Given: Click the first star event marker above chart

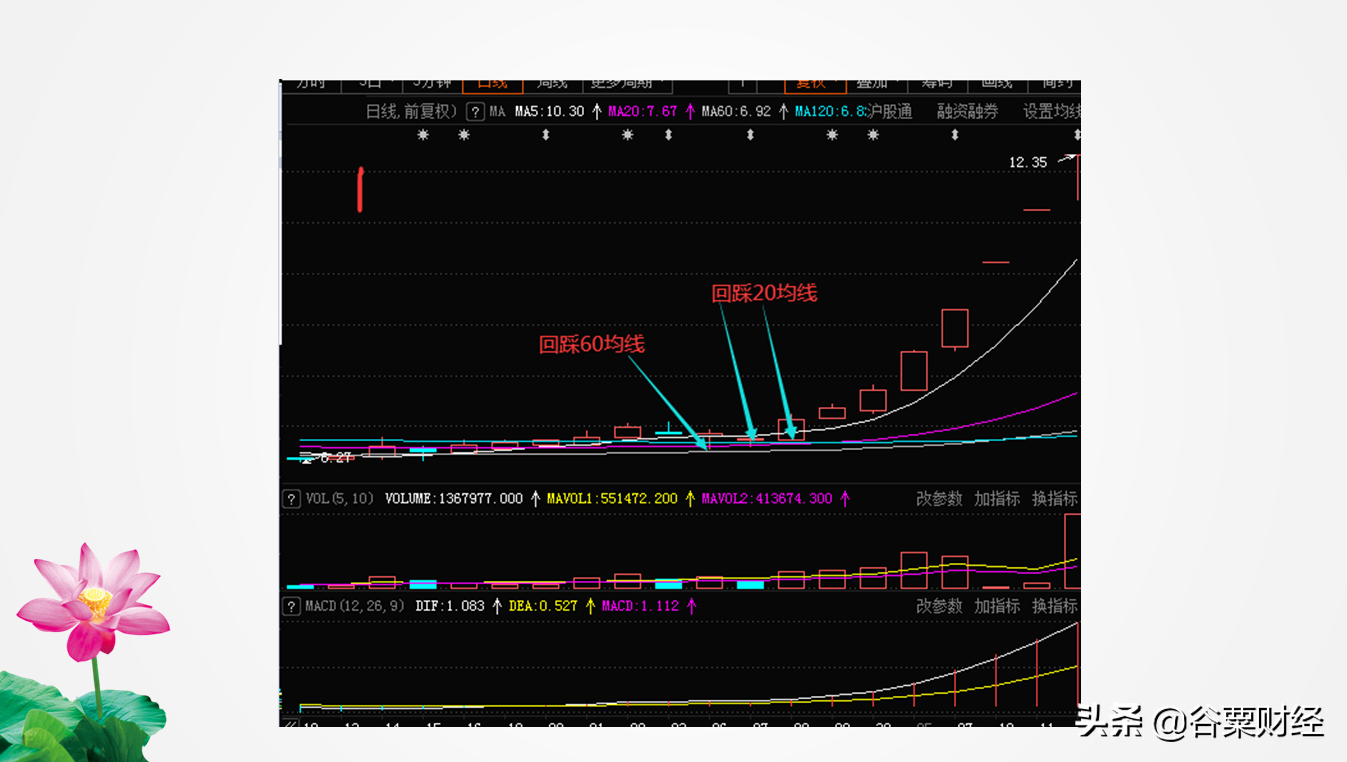Looking at the screenshot, I should point(423,135).
